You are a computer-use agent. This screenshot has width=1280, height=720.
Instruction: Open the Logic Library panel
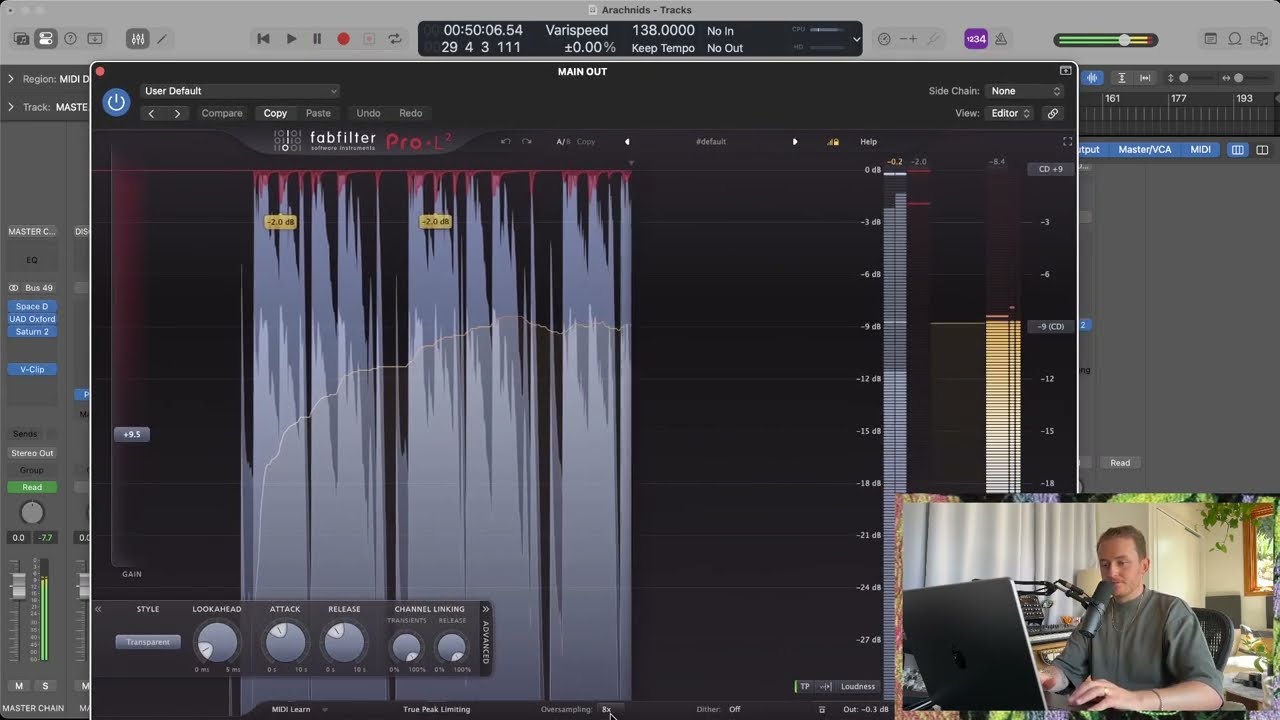click(x=21, y=39)
